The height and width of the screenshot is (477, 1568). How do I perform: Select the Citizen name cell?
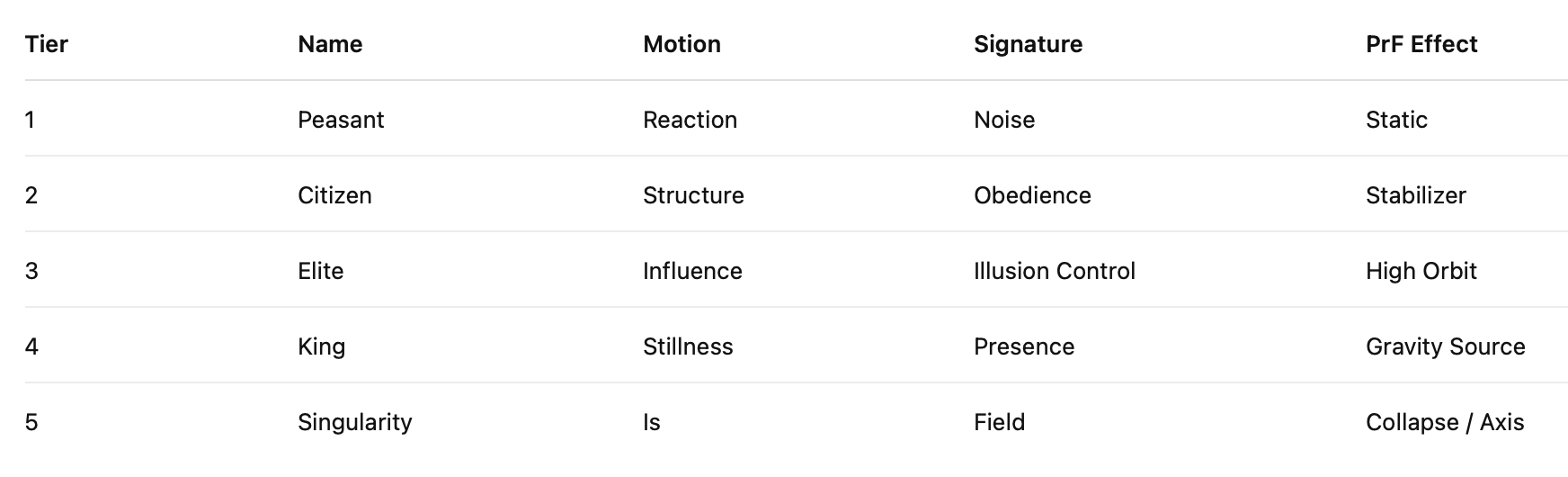(x=334, y=195)
